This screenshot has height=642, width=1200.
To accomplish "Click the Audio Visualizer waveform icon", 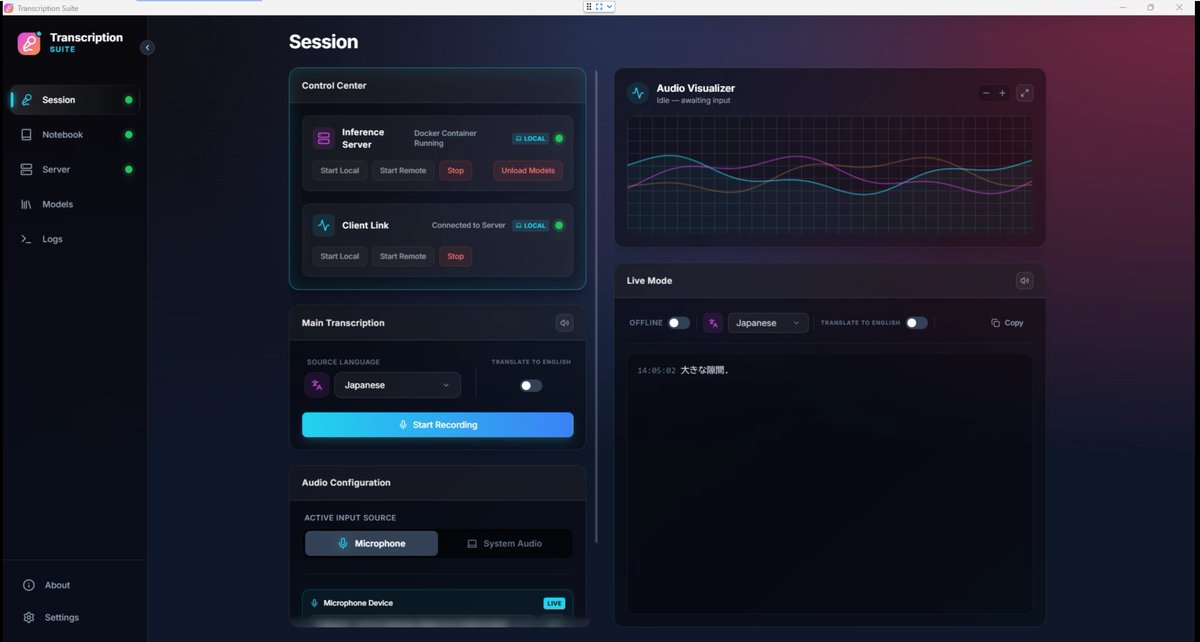I will tap(638, 93).
